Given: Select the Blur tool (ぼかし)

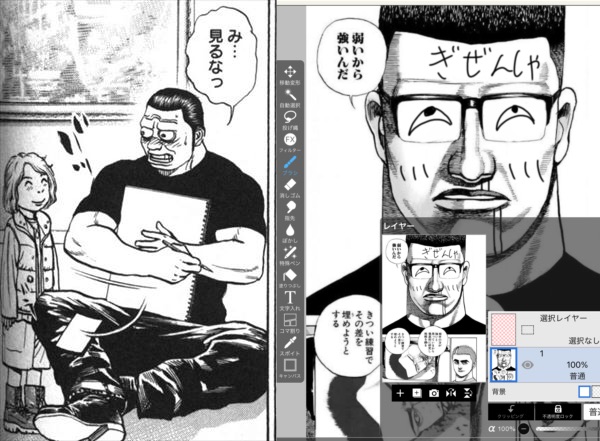Looking at the screenshot, I should pyautogui.click(x=290, y=233).
